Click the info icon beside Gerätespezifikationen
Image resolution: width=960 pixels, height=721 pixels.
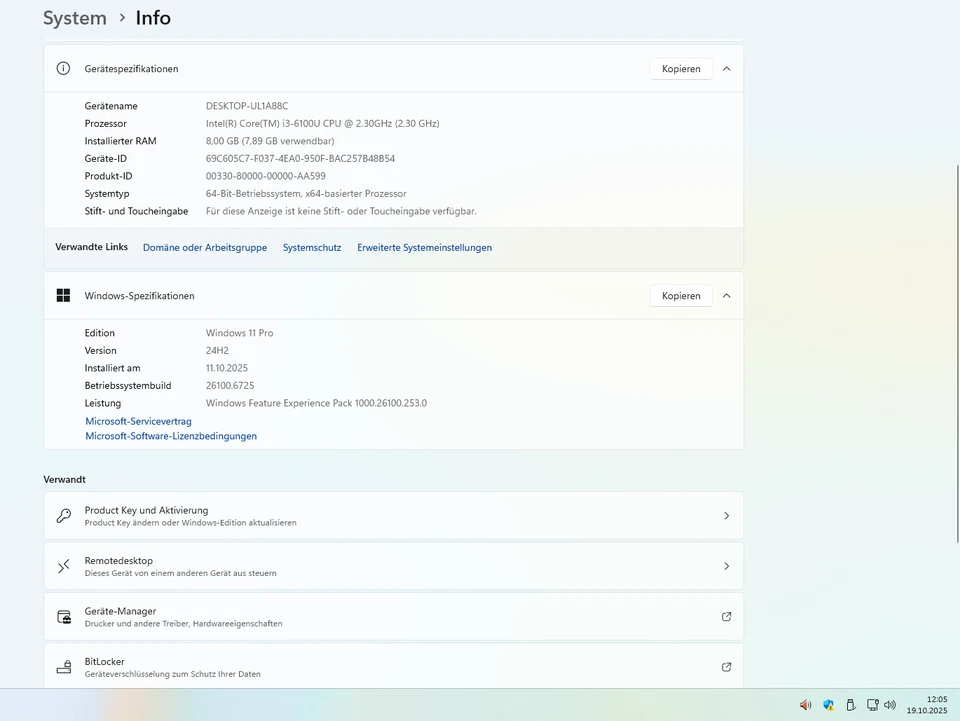coord(63,69)
